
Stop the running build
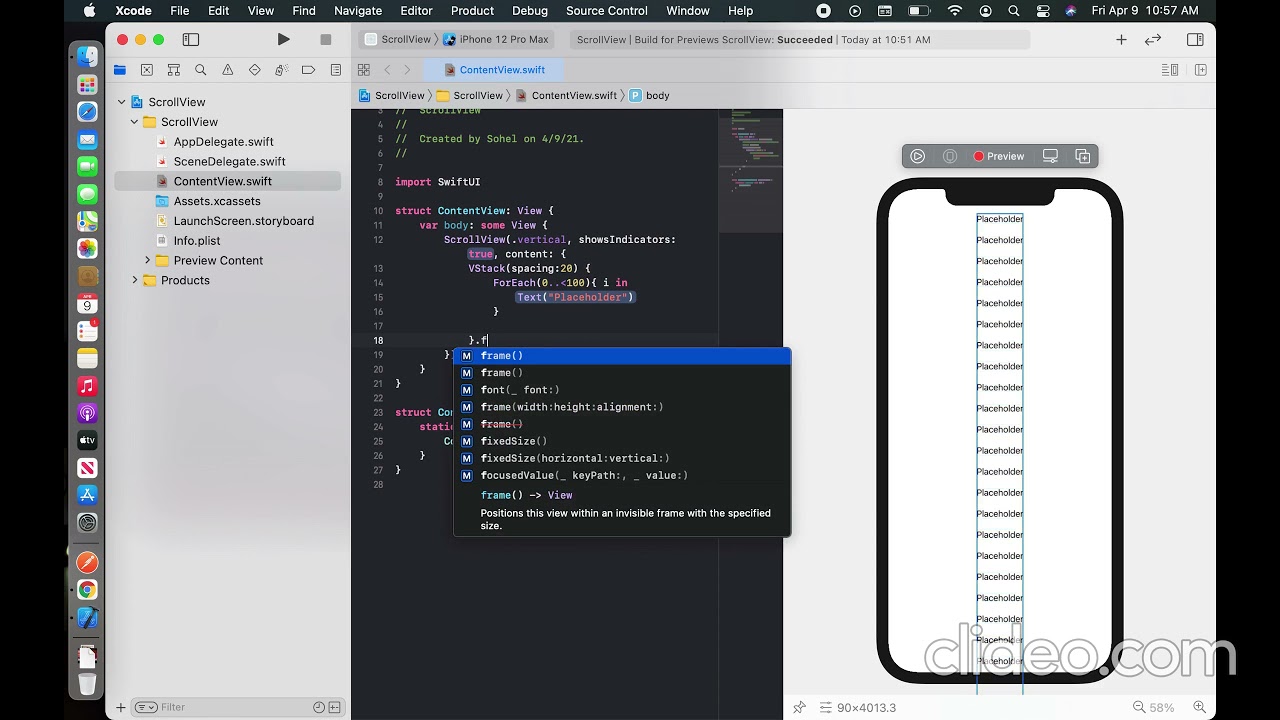[x=326, y=40]
